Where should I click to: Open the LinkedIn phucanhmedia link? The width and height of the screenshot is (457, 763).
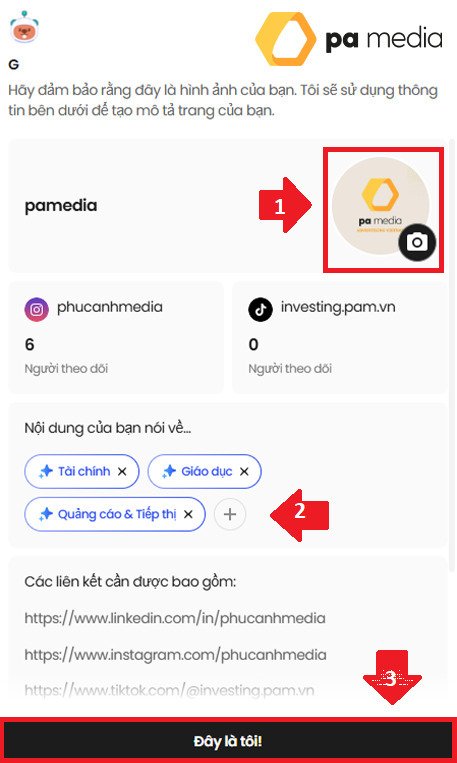click(175, 618)
